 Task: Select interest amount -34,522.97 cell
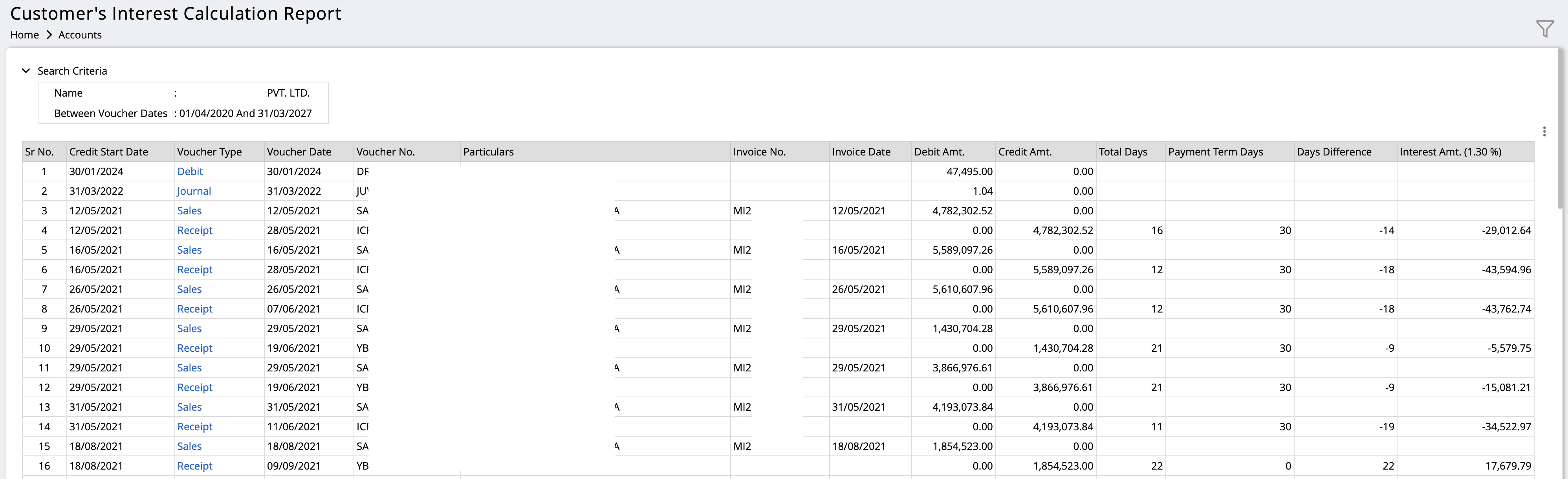point(1465,427)
